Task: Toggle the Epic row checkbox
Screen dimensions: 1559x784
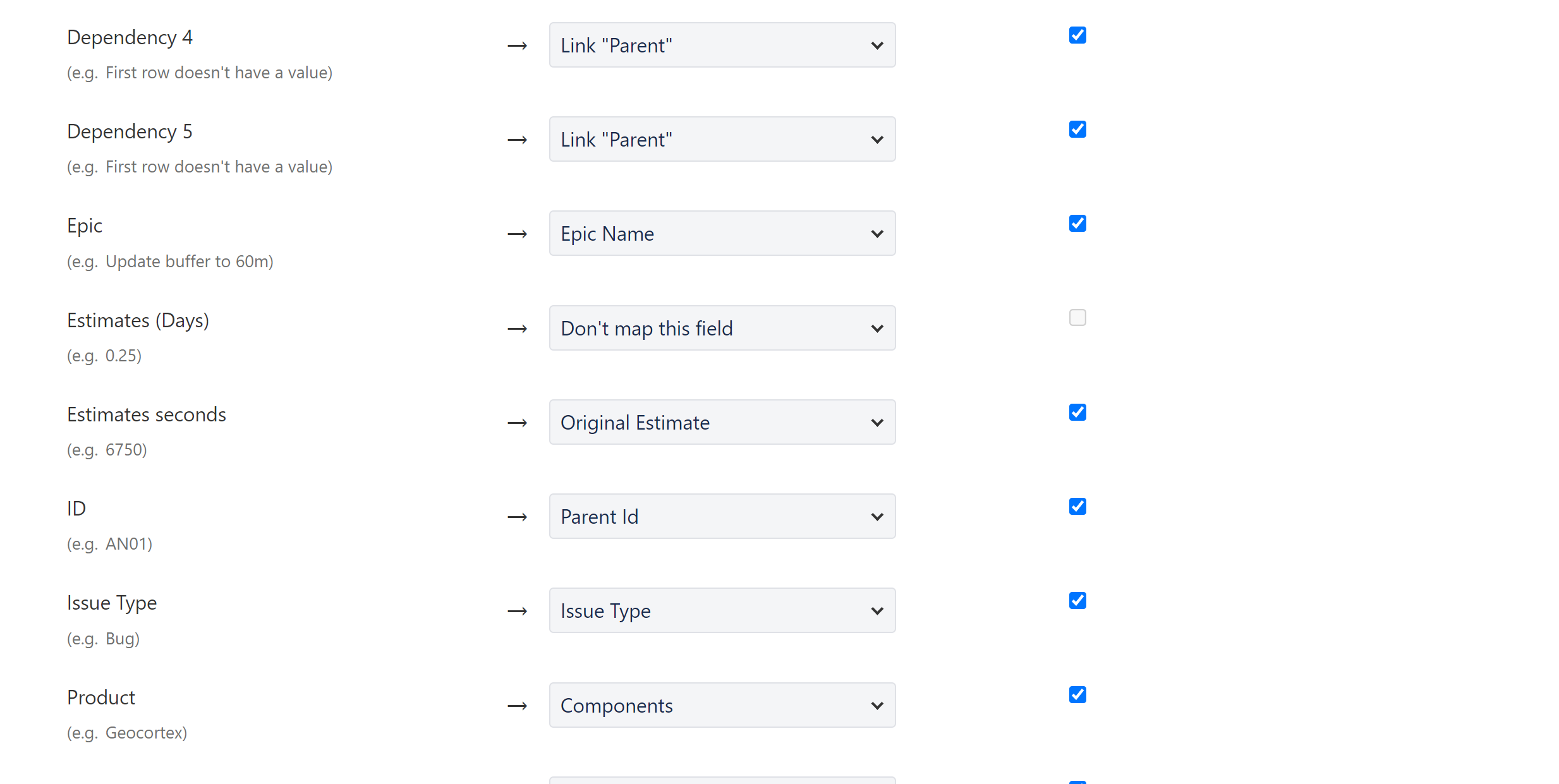Action: click(1077, 224)
